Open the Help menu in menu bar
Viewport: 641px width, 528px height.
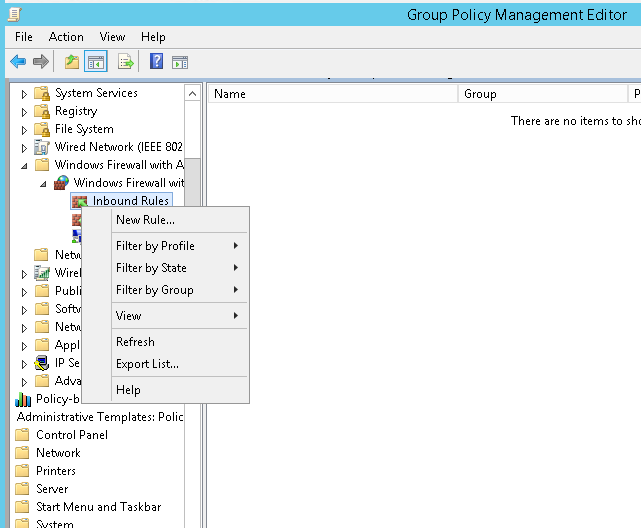pyautogui.click(x=153, y=37)
